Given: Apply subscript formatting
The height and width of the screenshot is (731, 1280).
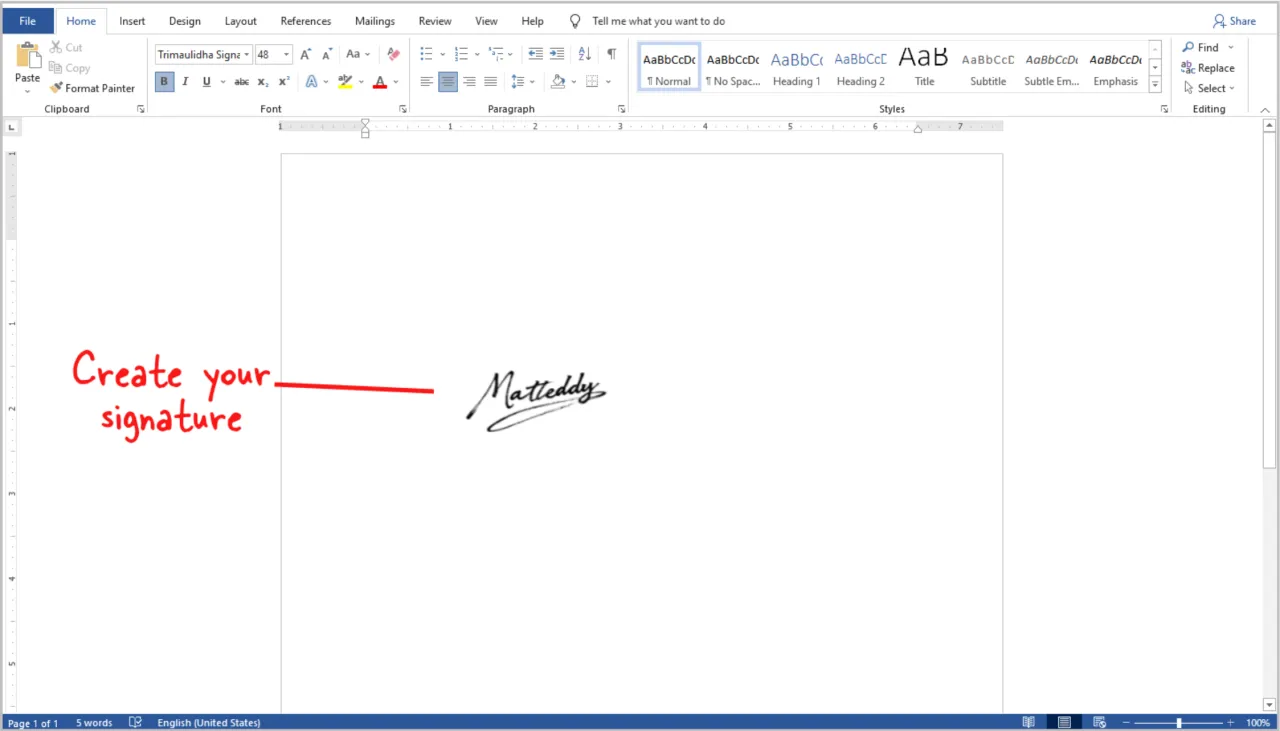Looking at the screenshot, I should tap(263, 82).
